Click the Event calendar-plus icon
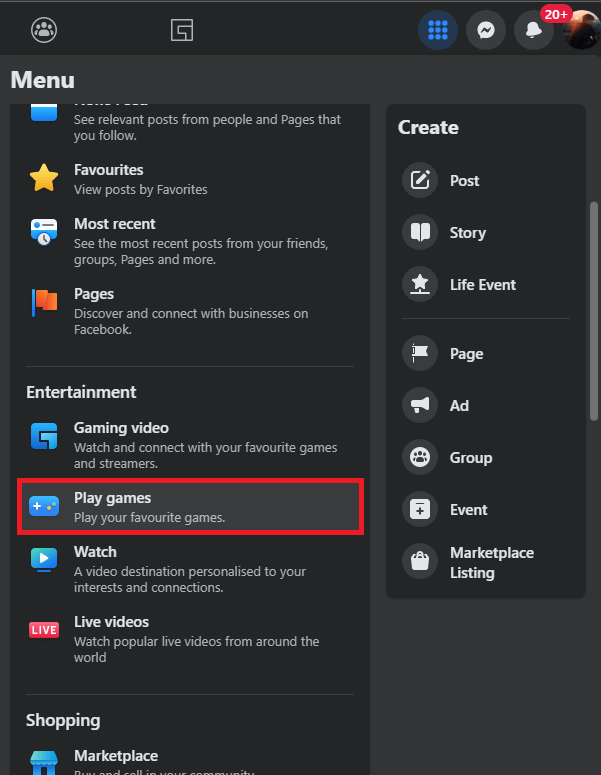Viewport: 601px width, 775px height. point(420,509)
